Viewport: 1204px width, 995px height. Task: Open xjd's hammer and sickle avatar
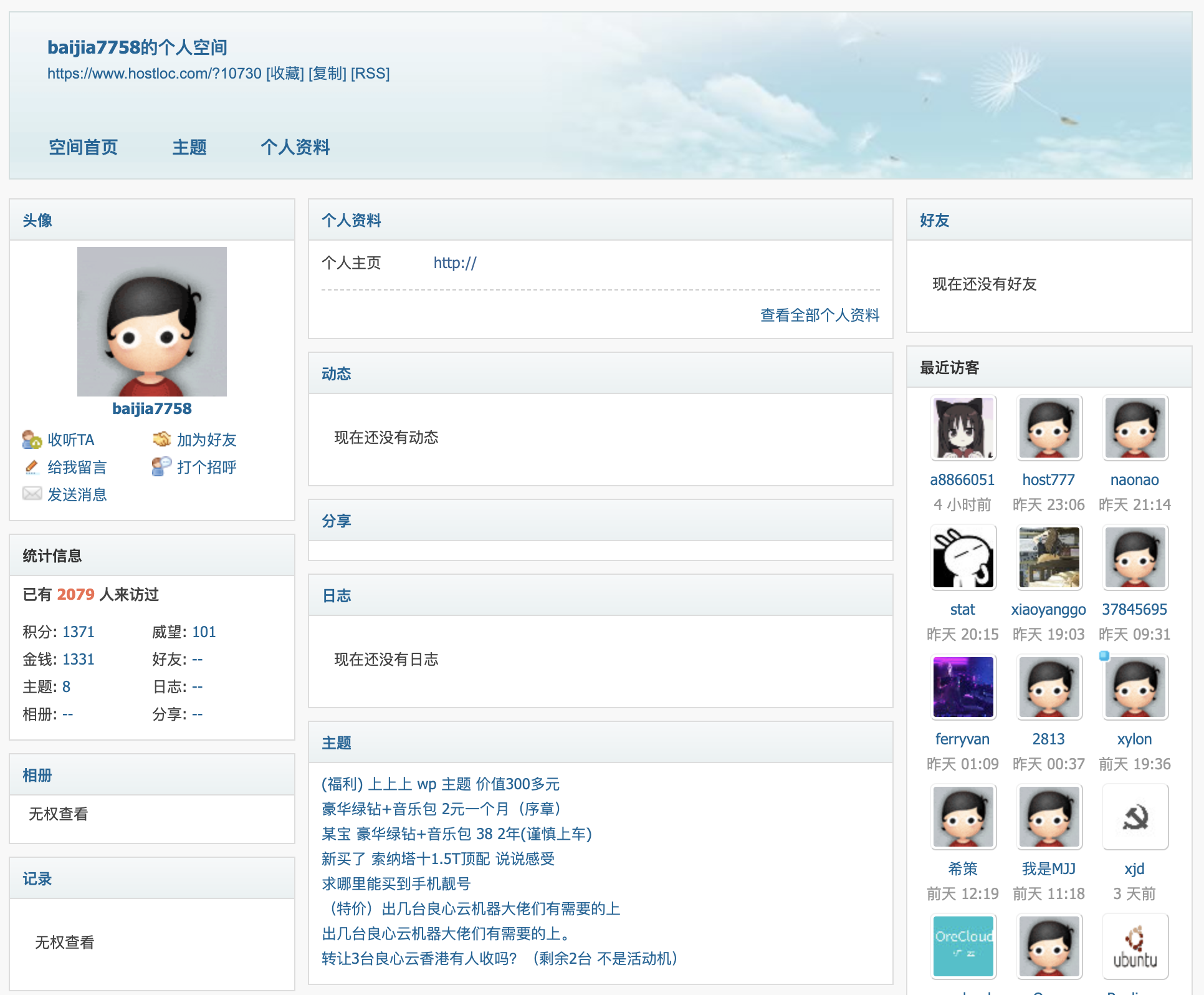pyautogui.click(x=1135, y=817)
